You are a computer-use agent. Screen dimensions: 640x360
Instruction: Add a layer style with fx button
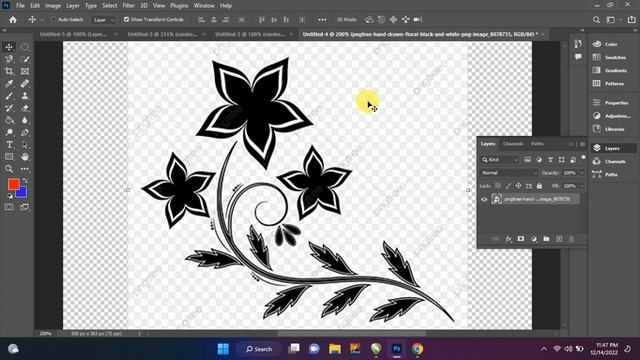(x=508, y=239)
